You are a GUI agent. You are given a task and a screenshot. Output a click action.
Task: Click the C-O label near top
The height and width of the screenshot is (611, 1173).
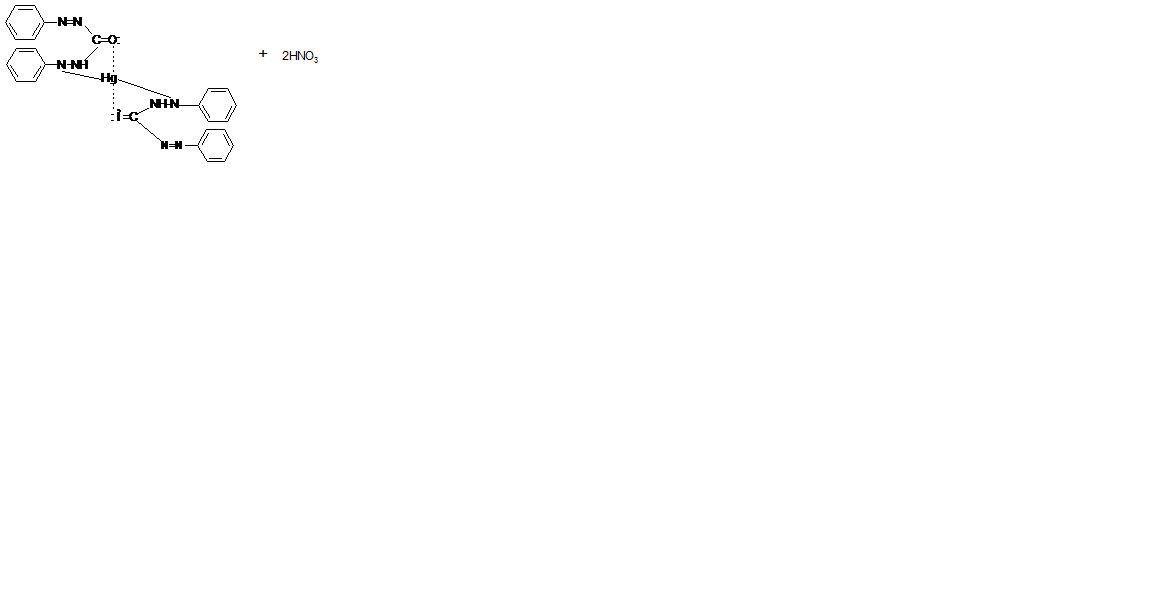[x=105, y=40]
